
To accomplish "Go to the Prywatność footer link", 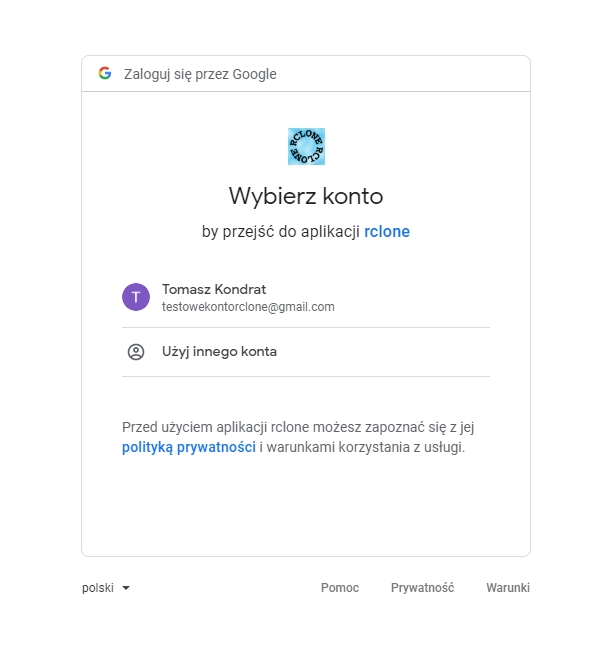I will tap(422, 588).
